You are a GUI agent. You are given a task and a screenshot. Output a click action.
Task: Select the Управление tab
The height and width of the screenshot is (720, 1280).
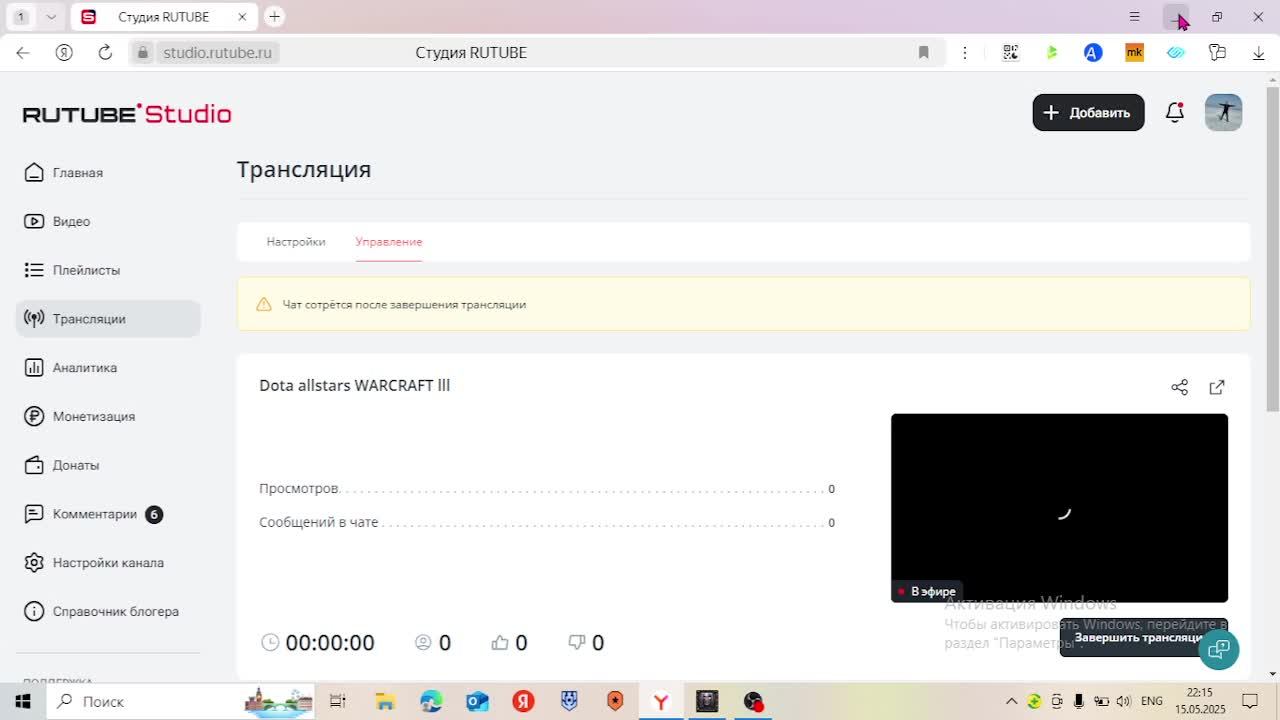(389, 242)
